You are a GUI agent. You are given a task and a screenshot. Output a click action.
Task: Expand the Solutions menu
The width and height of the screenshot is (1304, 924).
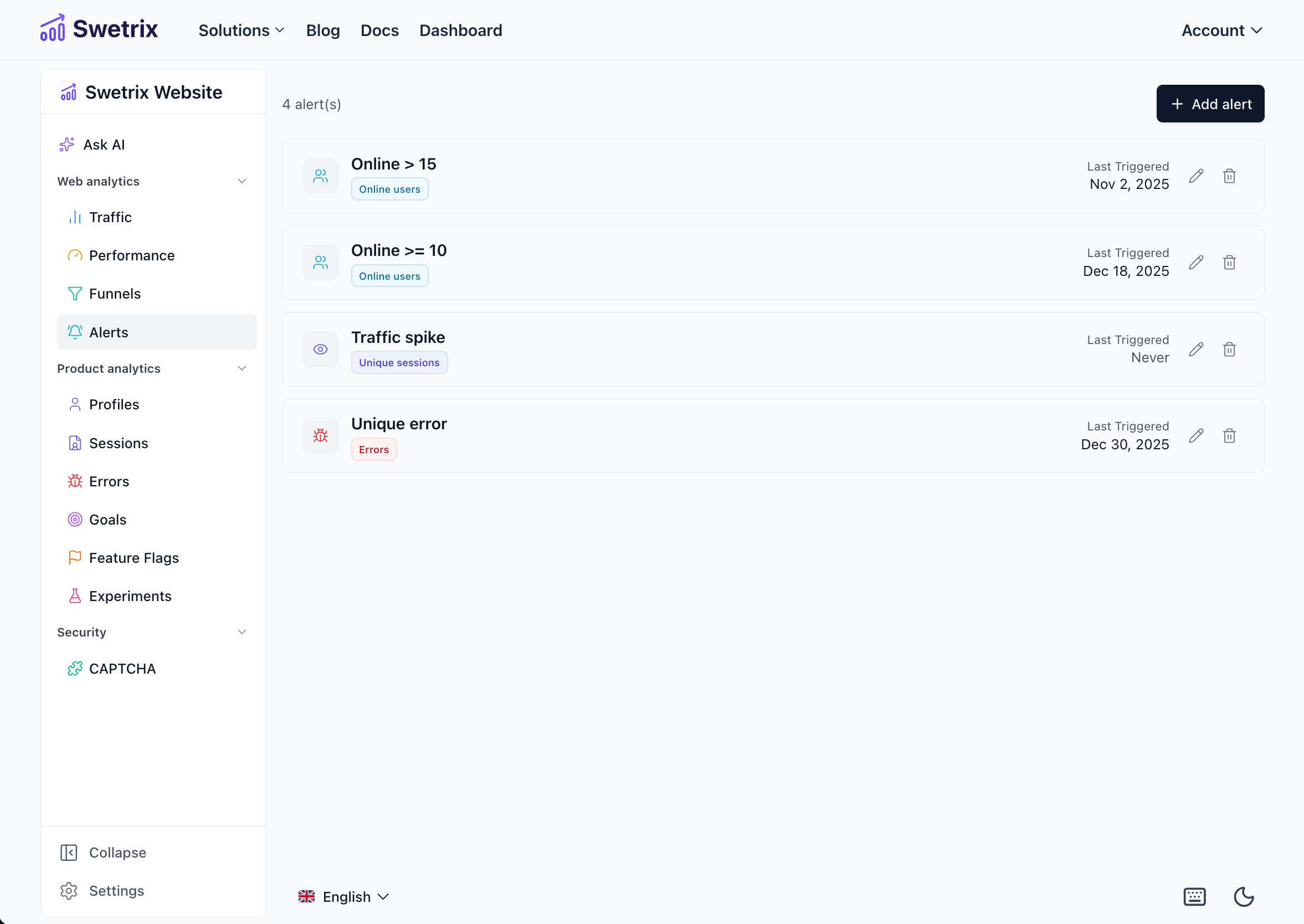(x=240, y=30)
